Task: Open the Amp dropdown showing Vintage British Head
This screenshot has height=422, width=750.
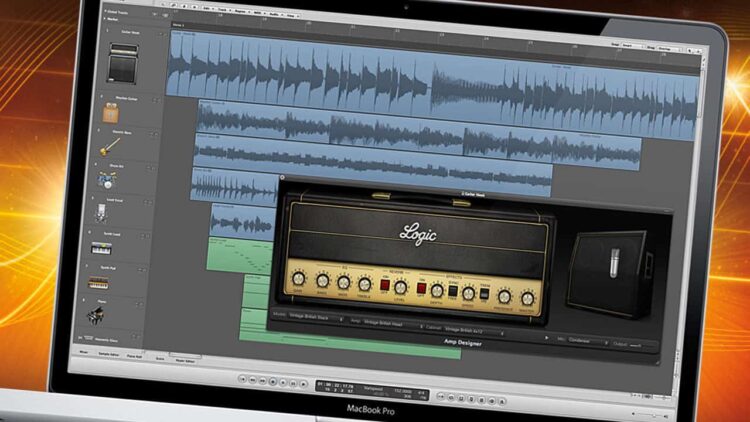Action: (x=393, y=324)
